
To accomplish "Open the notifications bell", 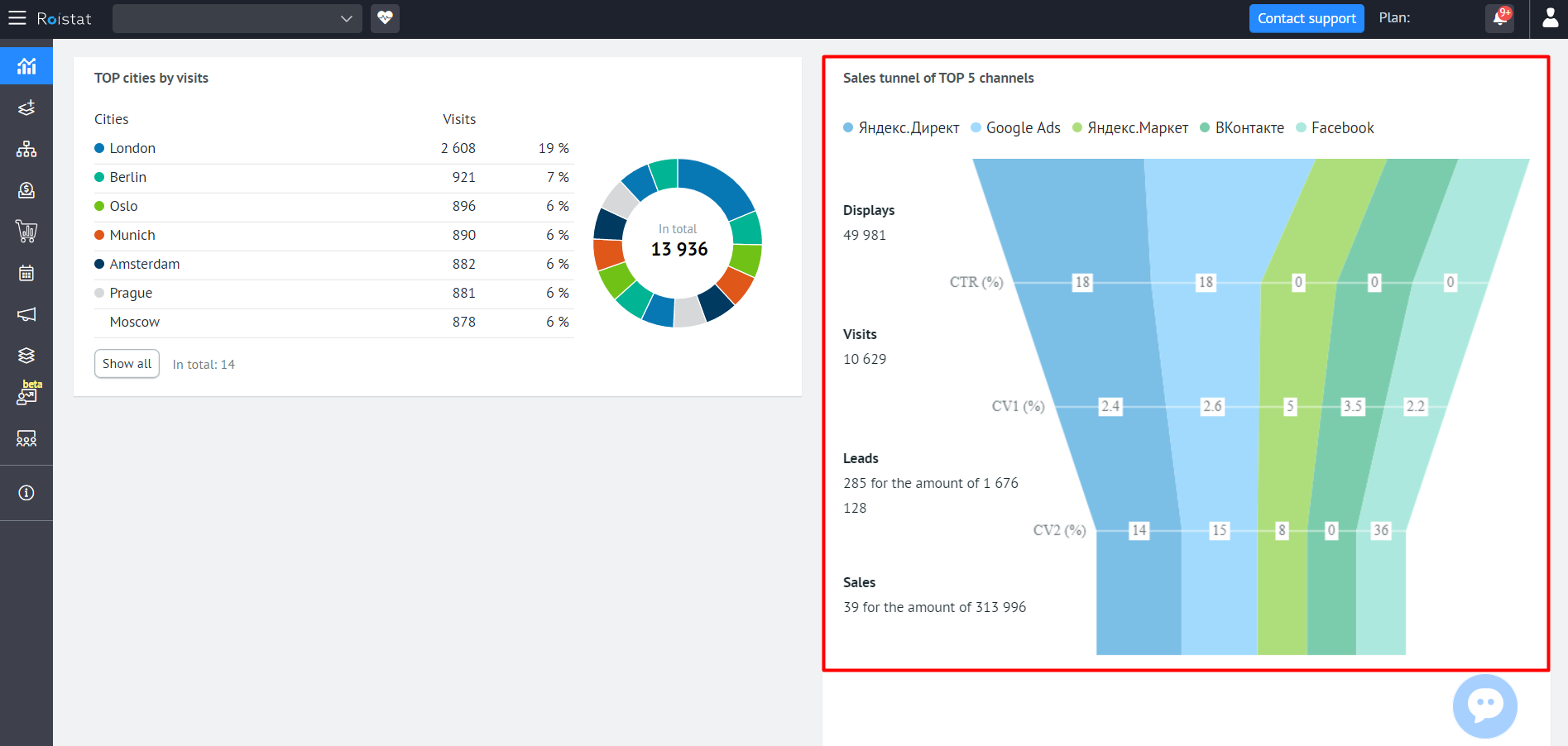I will pyautogui.click(x=1500, y=18).
